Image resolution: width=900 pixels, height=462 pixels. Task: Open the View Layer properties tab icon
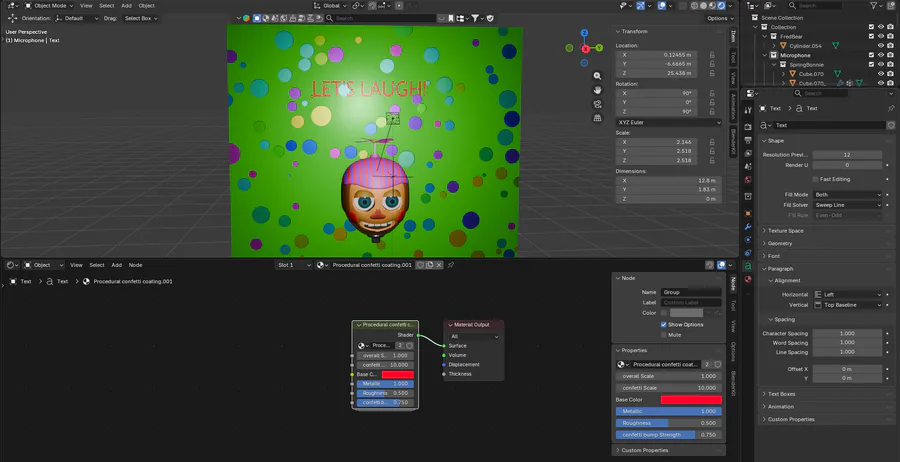(x=748, y=153)
